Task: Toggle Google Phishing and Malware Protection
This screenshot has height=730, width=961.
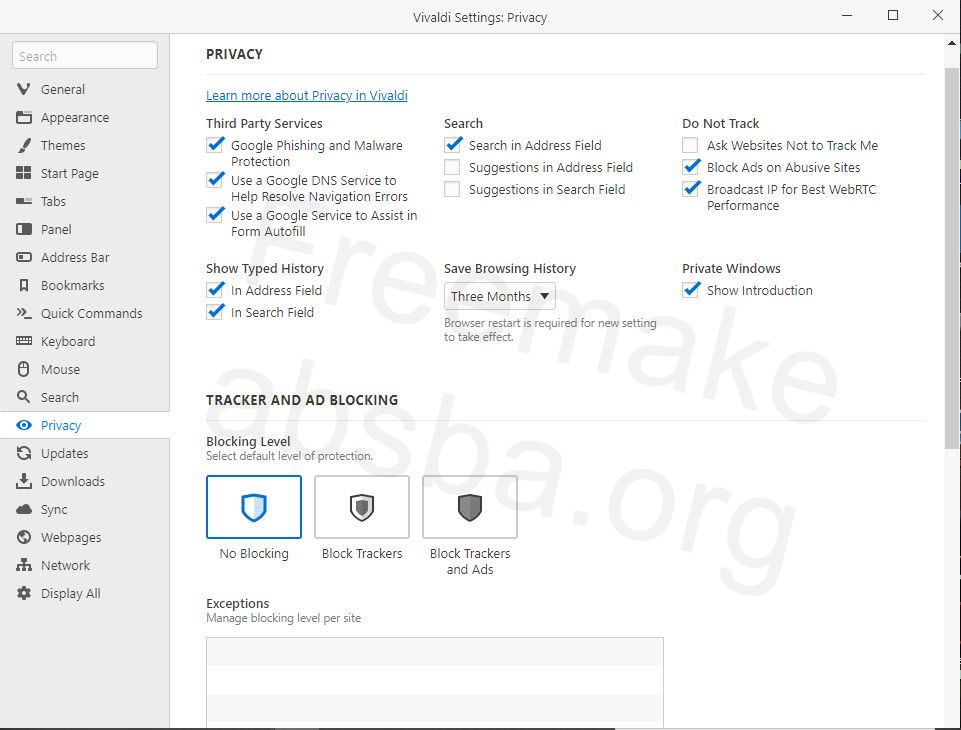Action: 215,145
